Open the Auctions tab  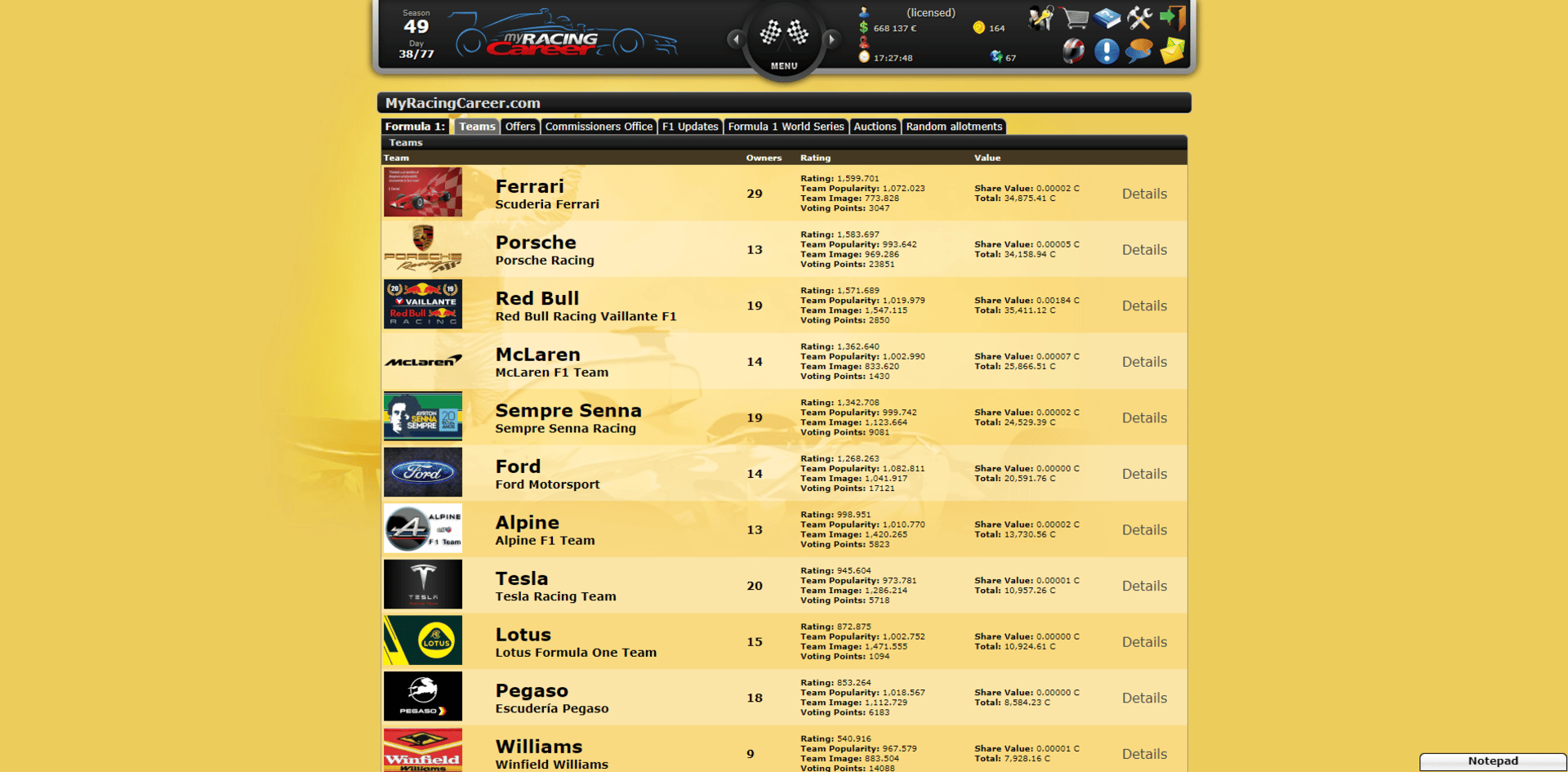[x=875, y=127]
